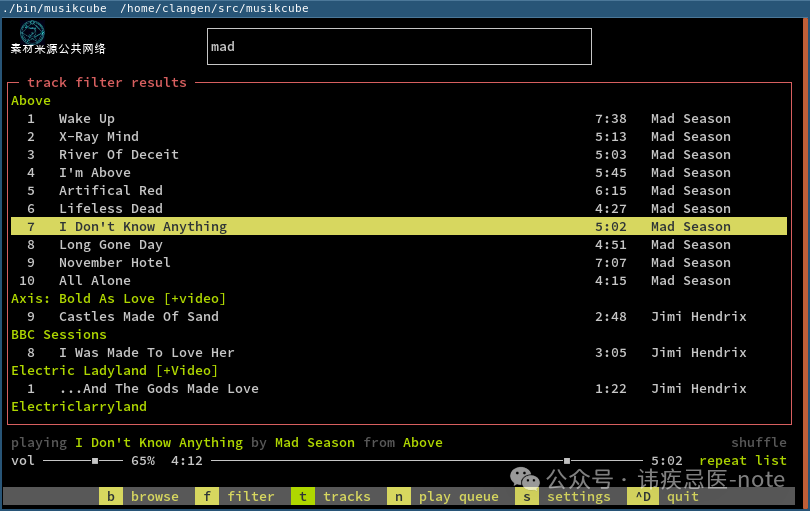
Task: Select track 'Artifical Red'
Action: (399, 191)
